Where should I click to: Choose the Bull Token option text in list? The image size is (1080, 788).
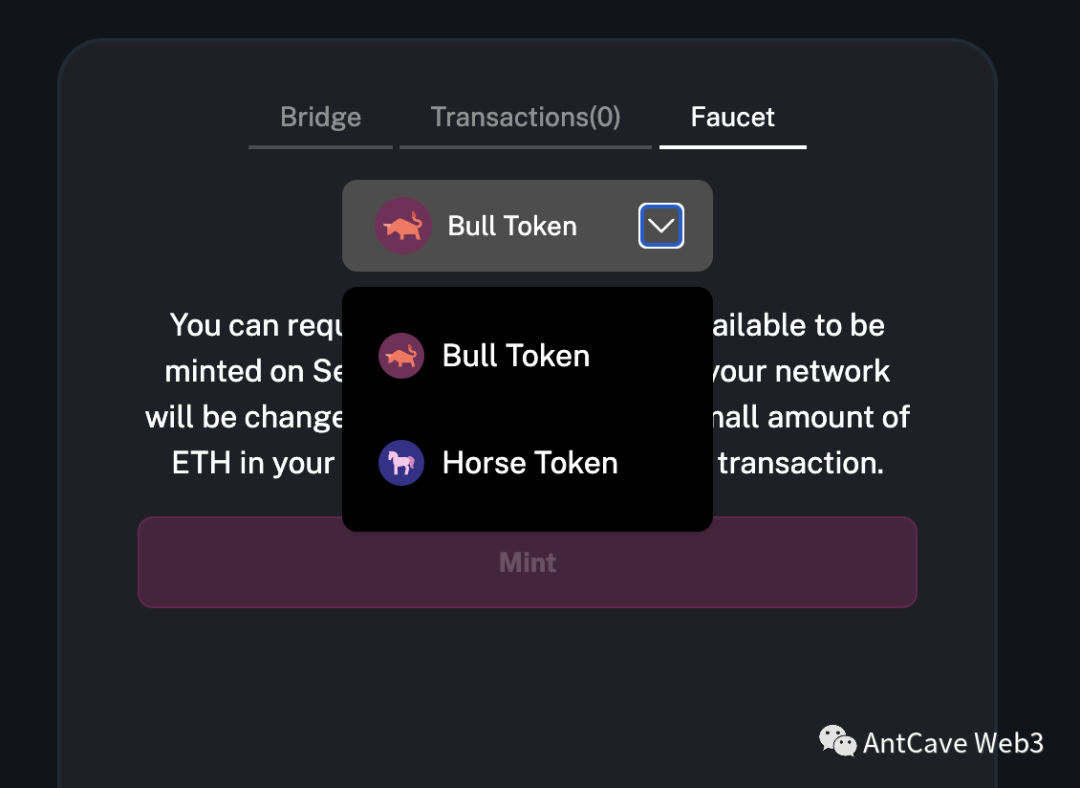[x=516, y=356]
